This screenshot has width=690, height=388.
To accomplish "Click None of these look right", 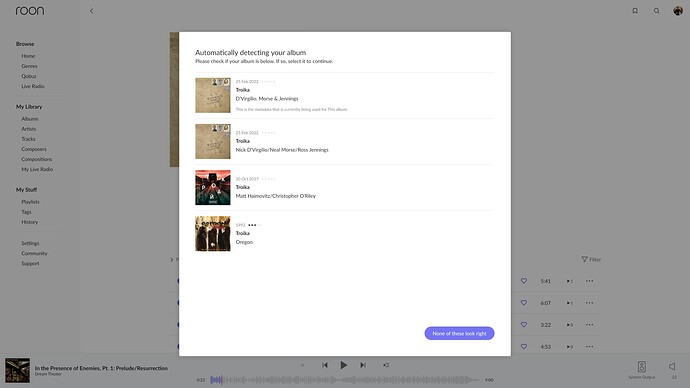I will click(x=459, y=333).
